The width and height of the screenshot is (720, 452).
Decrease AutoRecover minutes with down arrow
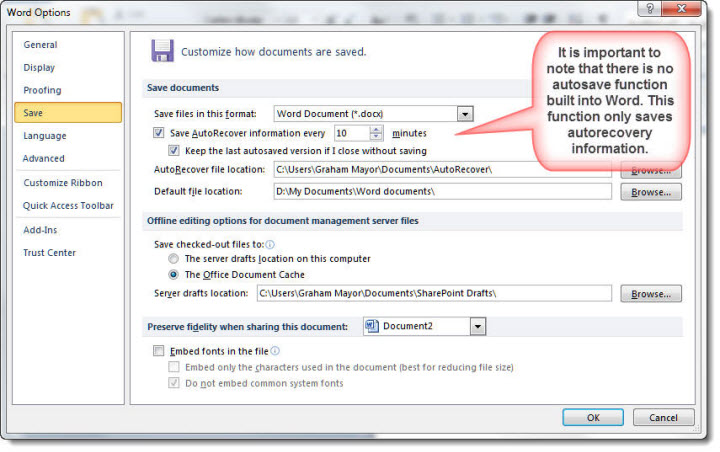[376, 137]
